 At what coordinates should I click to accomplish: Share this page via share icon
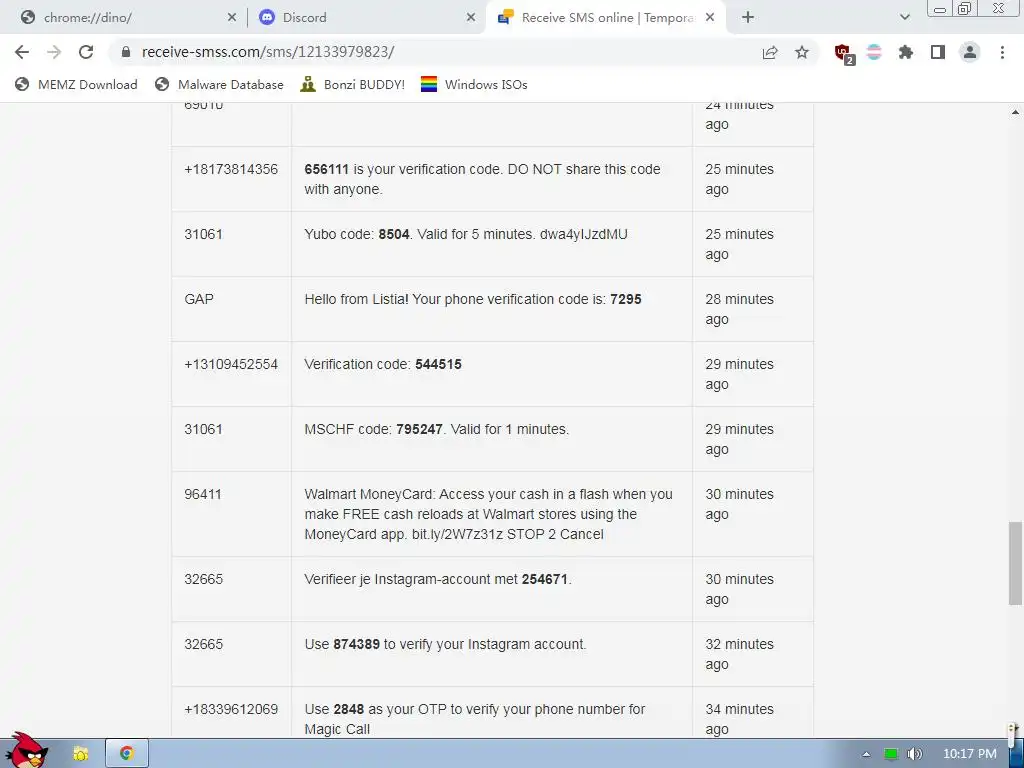770,52
